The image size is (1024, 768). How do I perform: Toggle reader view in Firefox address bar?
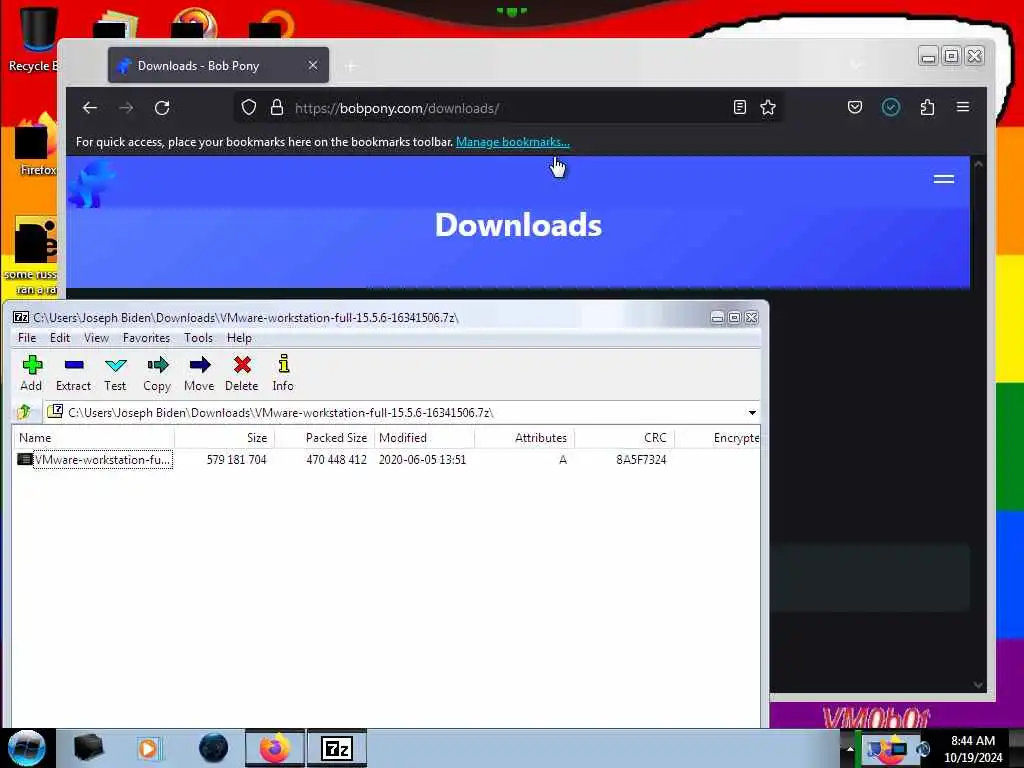(x=740, y=108)
